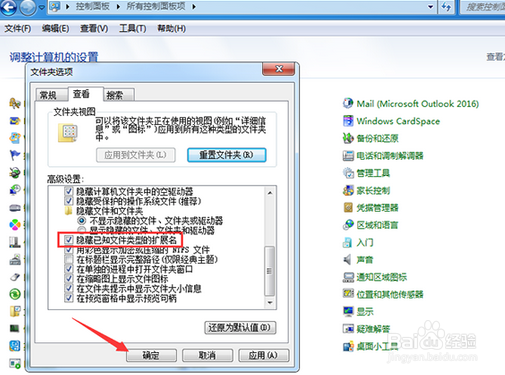Open the 家长控制 icon
Viewport: 505px width, 375px height.
[x=348, y=190]
